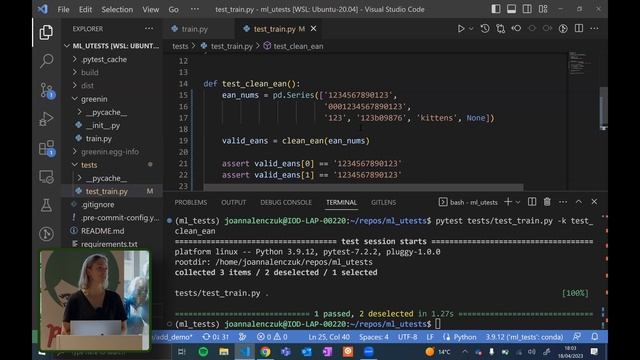This screenshot has height=360, width=640.
Task: Expand the greenin.egg-info folder
Action: (109, 152)
